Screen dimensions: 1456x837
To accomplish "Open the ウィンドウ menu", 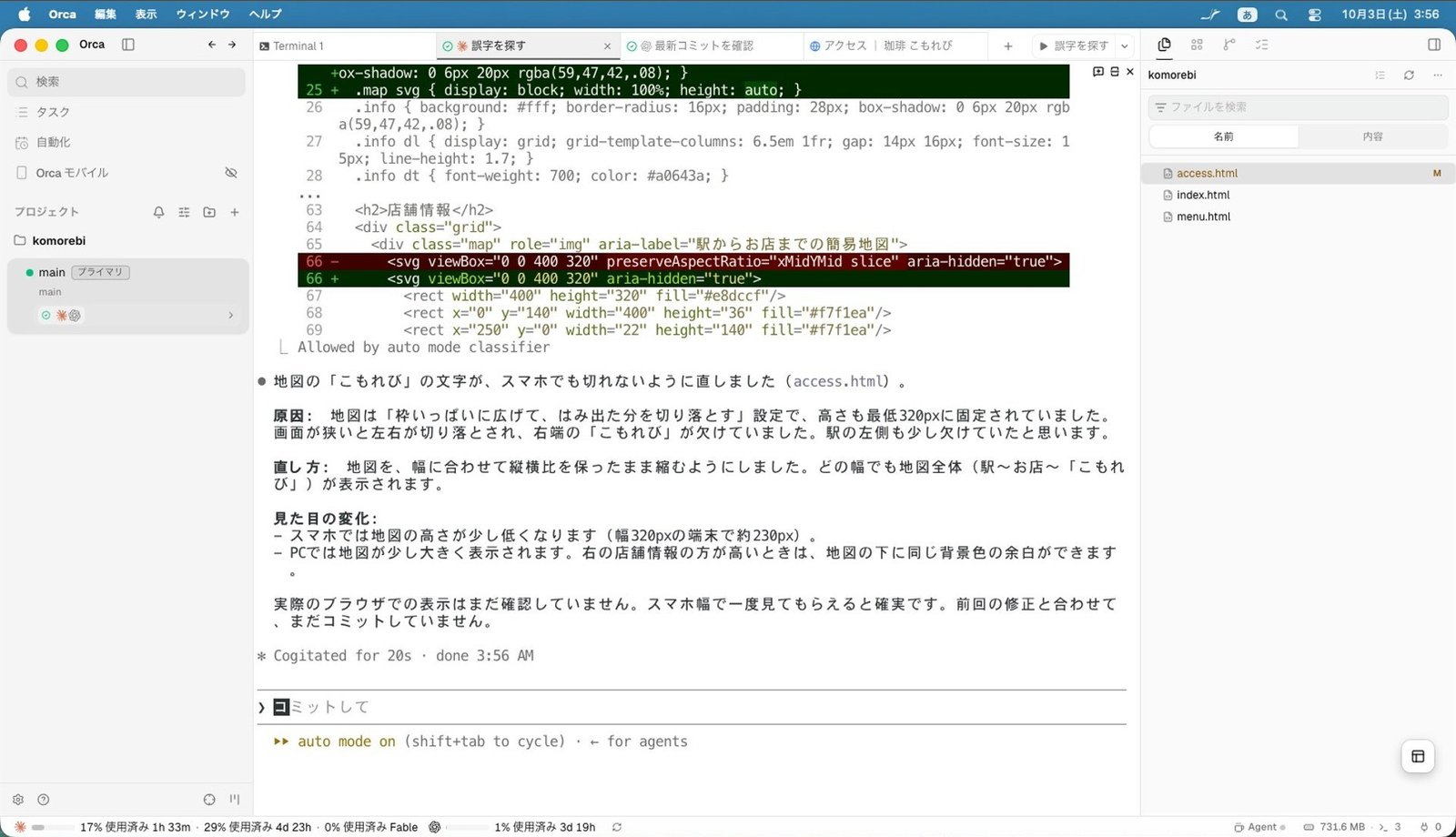I will (203, 15).
